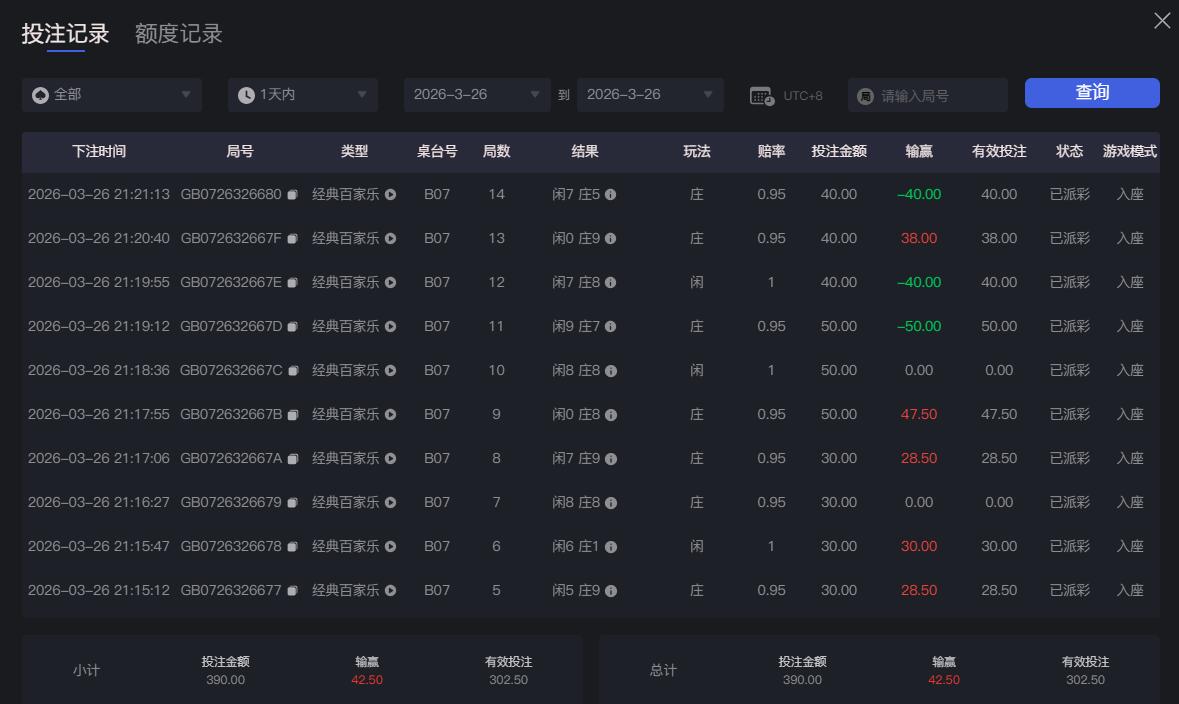Expand the 1天内 time range dropdown
Screen dimensions: 1179x704
(x=302, y=95)
